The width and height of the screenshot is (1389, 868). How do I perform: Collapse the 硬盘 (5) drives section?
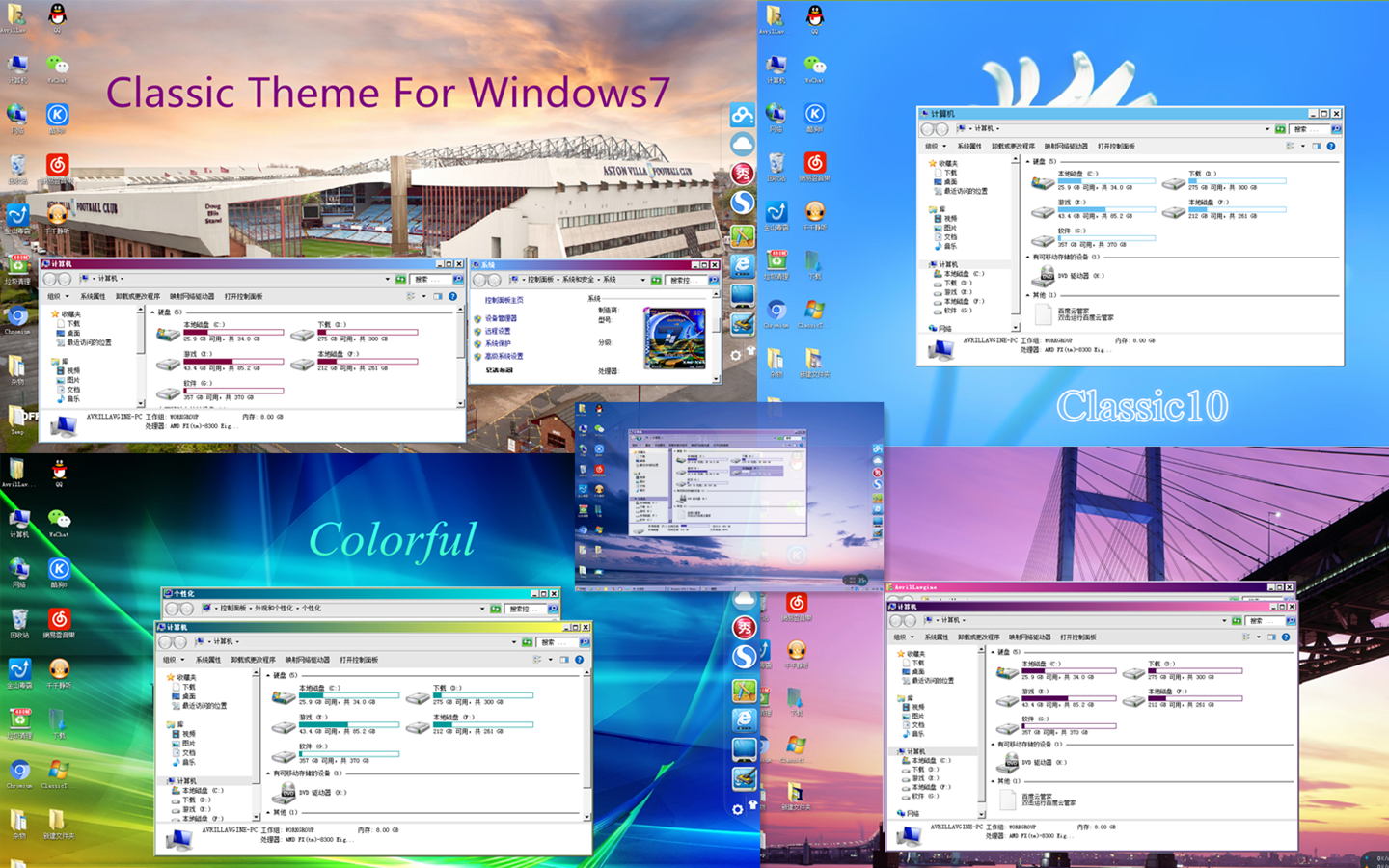(x=1026, y=160)
